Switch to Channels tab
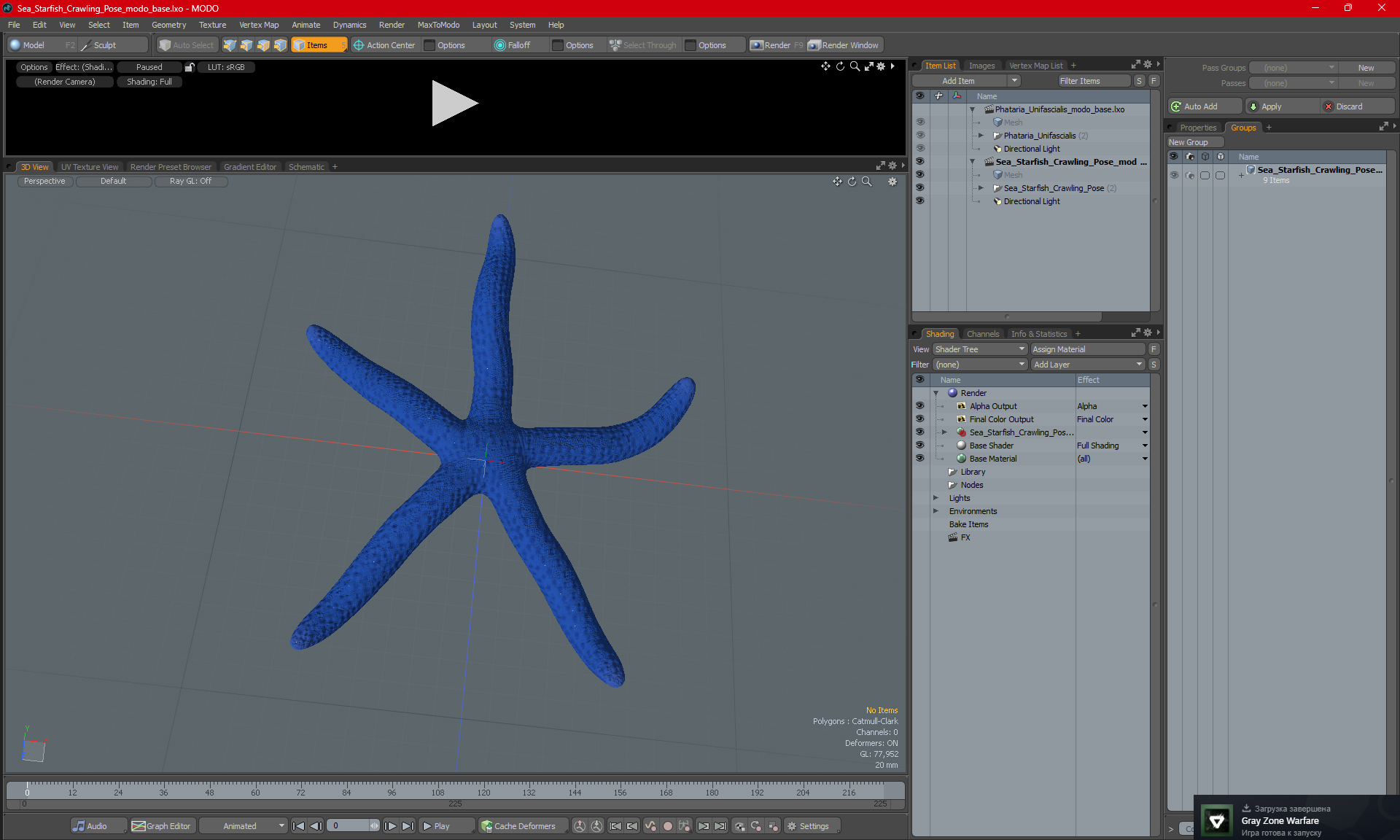This screenshot has height=840, width=1400. 982,334
